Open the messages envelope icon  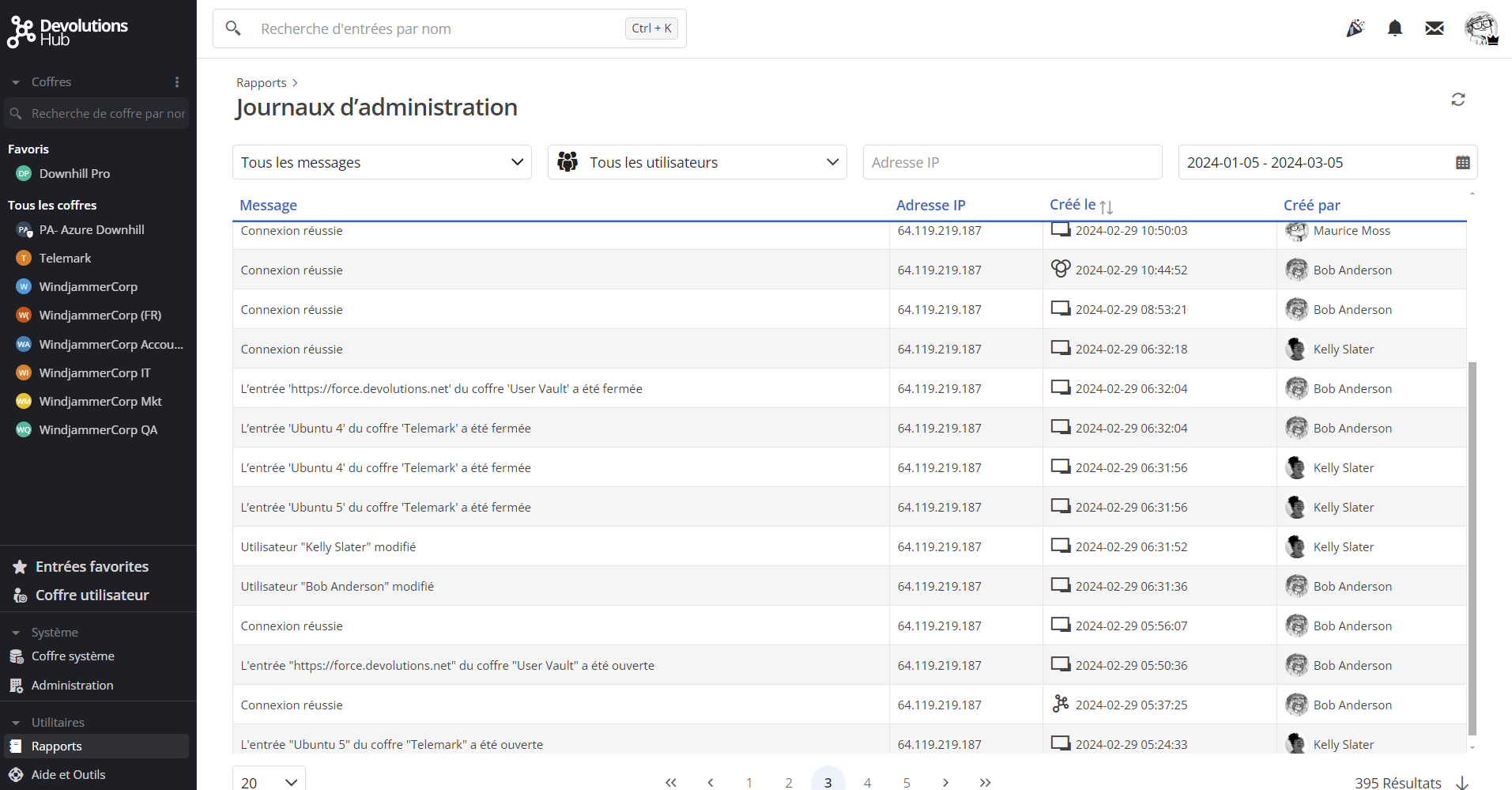pos(1435,28)
